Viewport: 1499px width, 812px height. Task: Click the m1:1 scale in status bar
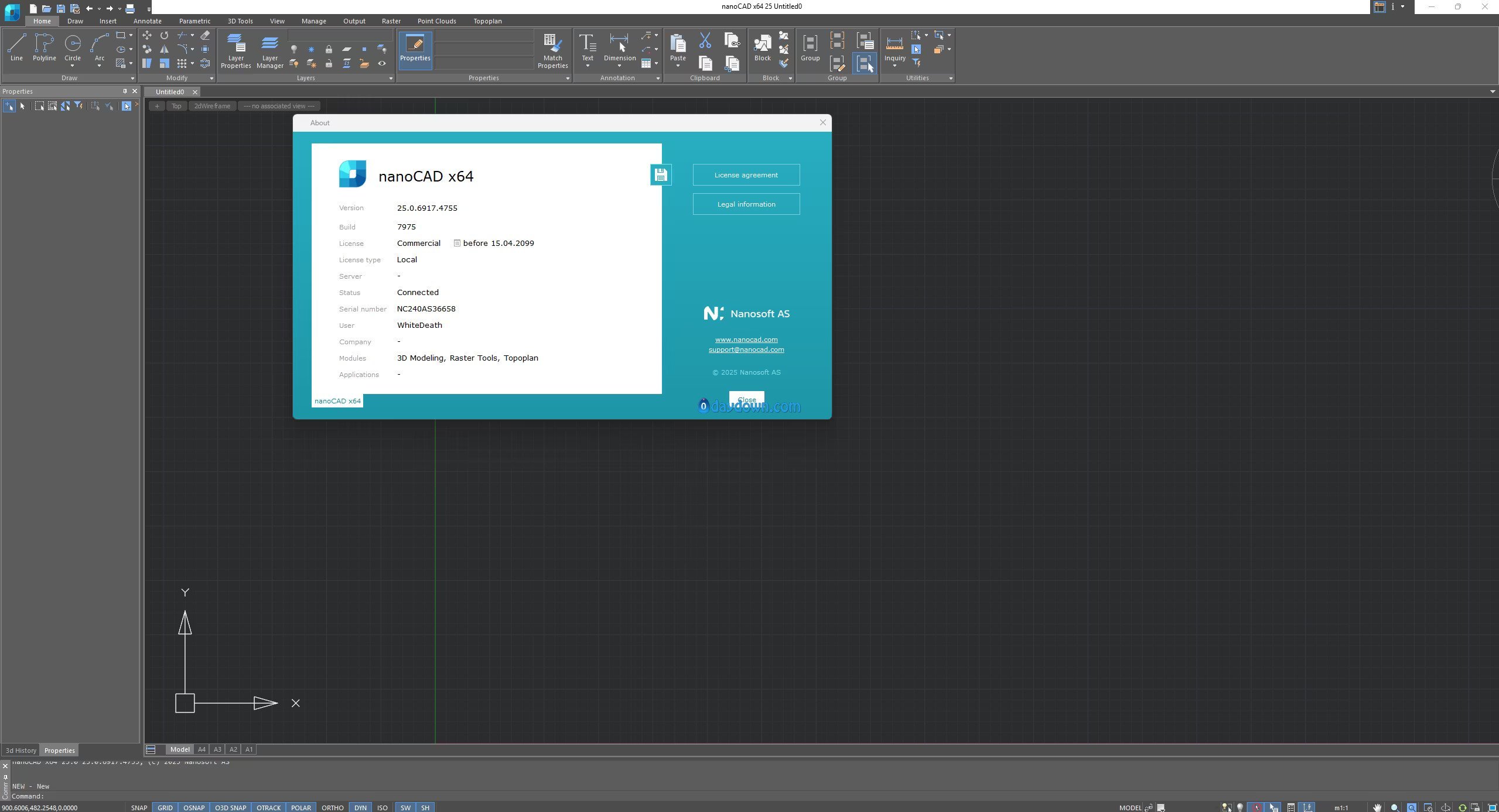[1341, 808]
